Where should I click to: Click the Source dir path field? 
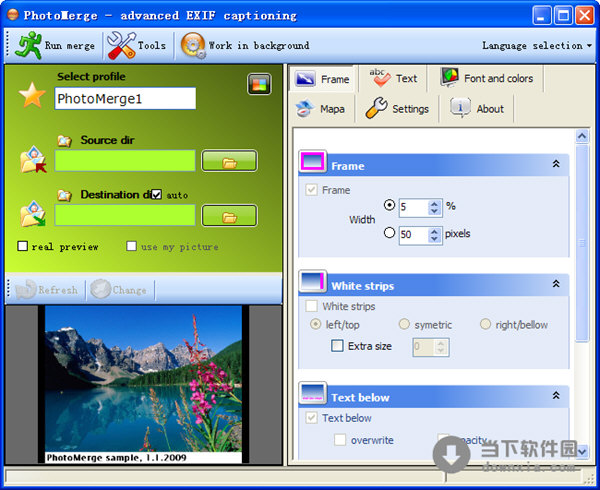click(x=125, y=161)
